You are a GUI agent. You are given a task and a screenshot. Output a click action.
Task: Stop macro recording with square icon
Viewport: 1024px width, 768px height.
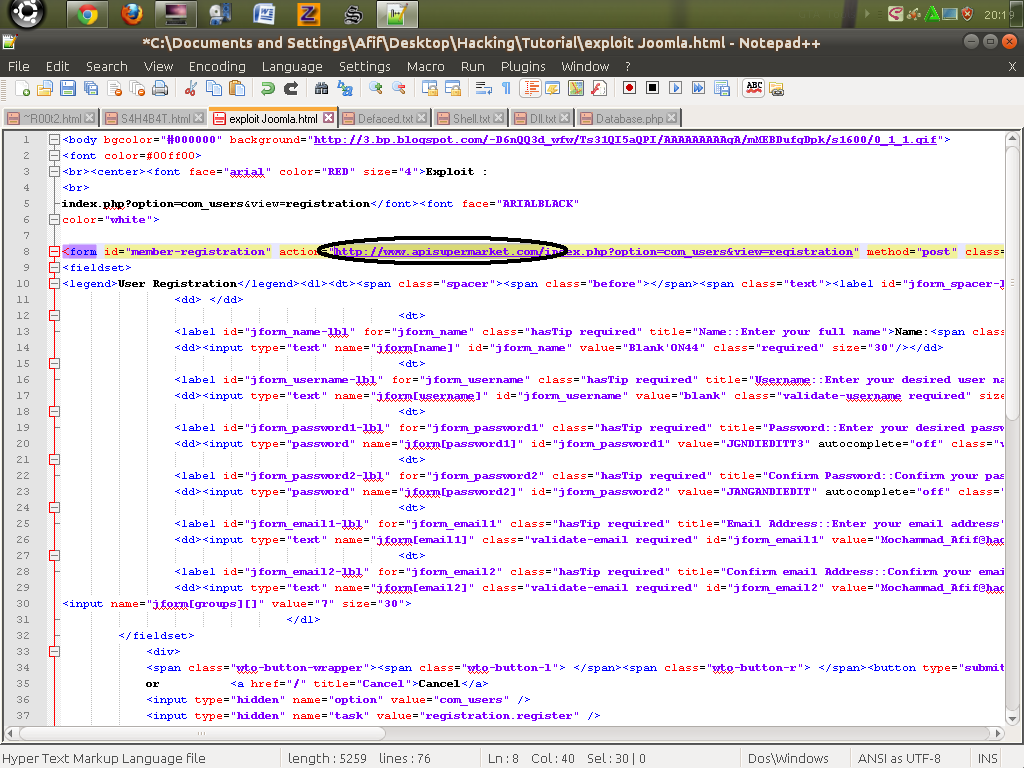tap(652, 88)
